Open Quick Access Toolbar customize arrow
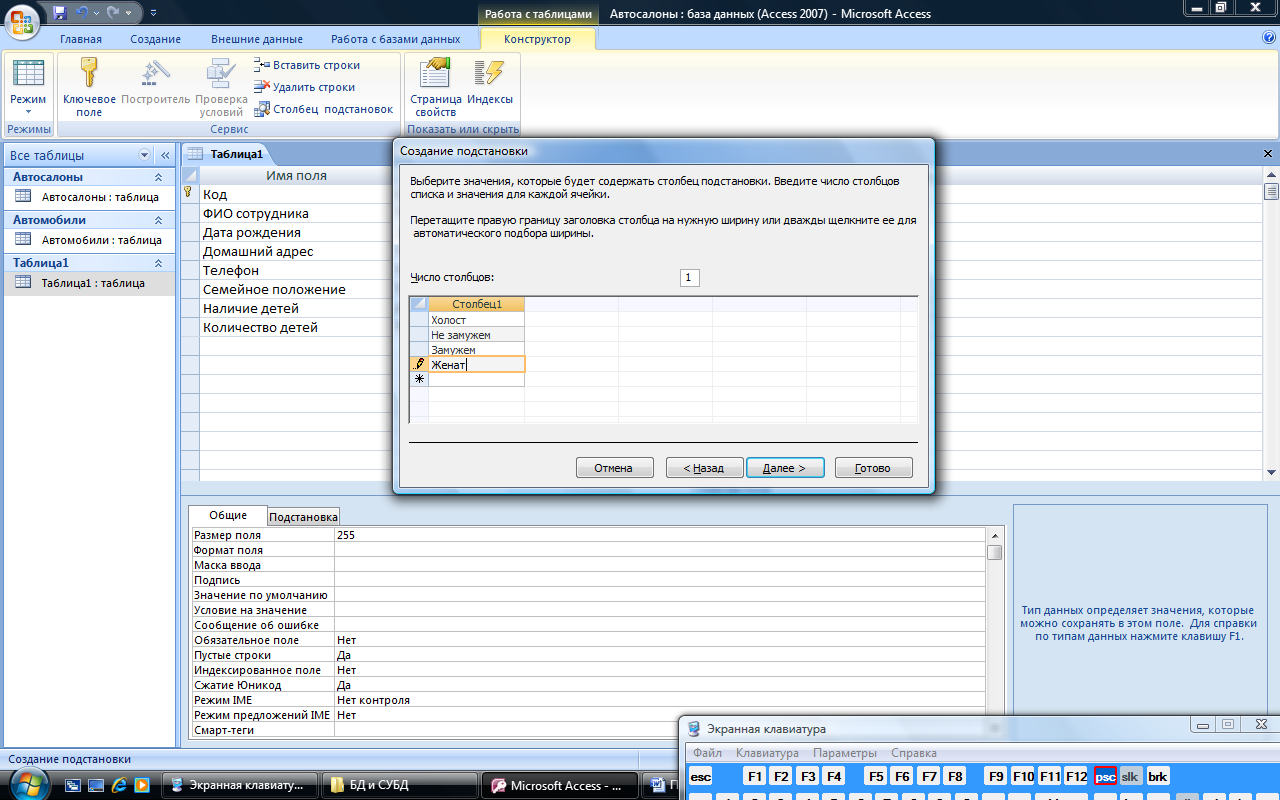 click(153, 14)
